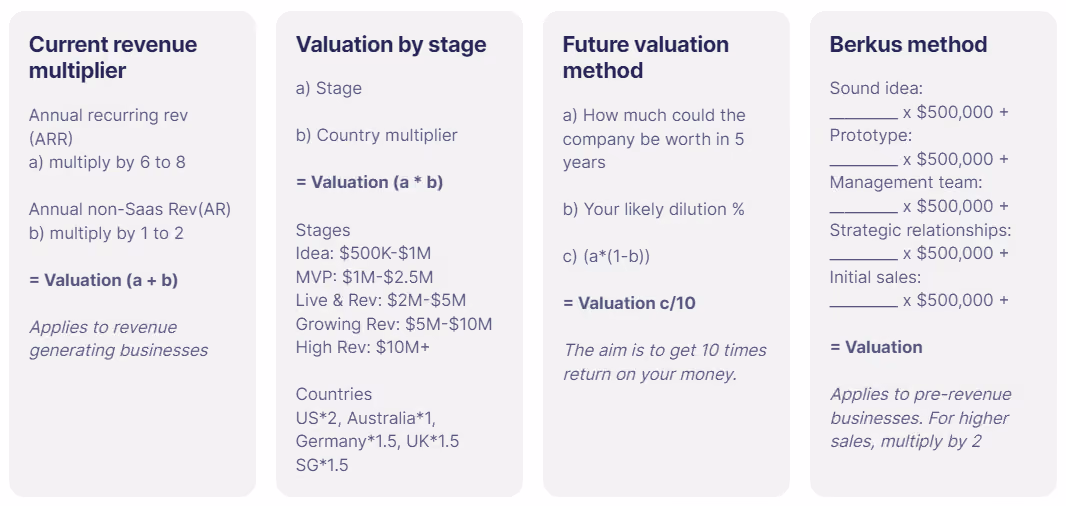Click the Initial sales blank field
1066x506 pixels.
[x=863, y=301]
